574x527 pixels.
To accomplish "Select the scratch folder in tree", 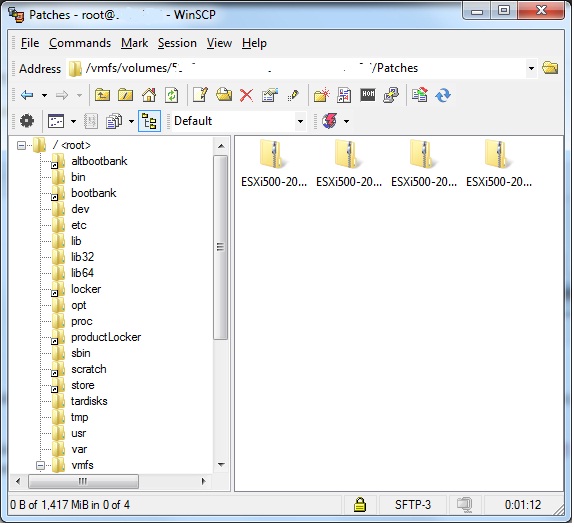I will point(89,369).
